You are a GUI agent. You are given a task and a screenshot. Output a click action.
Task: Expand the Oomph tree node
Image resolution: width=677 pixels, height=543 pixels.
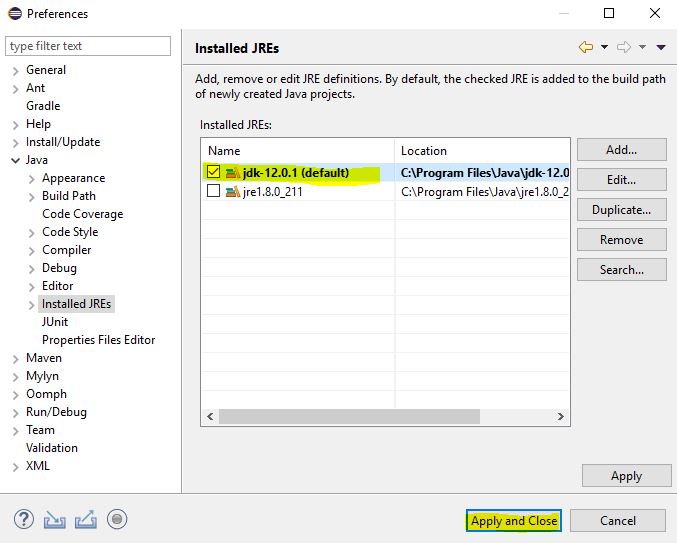coord(16,395)
